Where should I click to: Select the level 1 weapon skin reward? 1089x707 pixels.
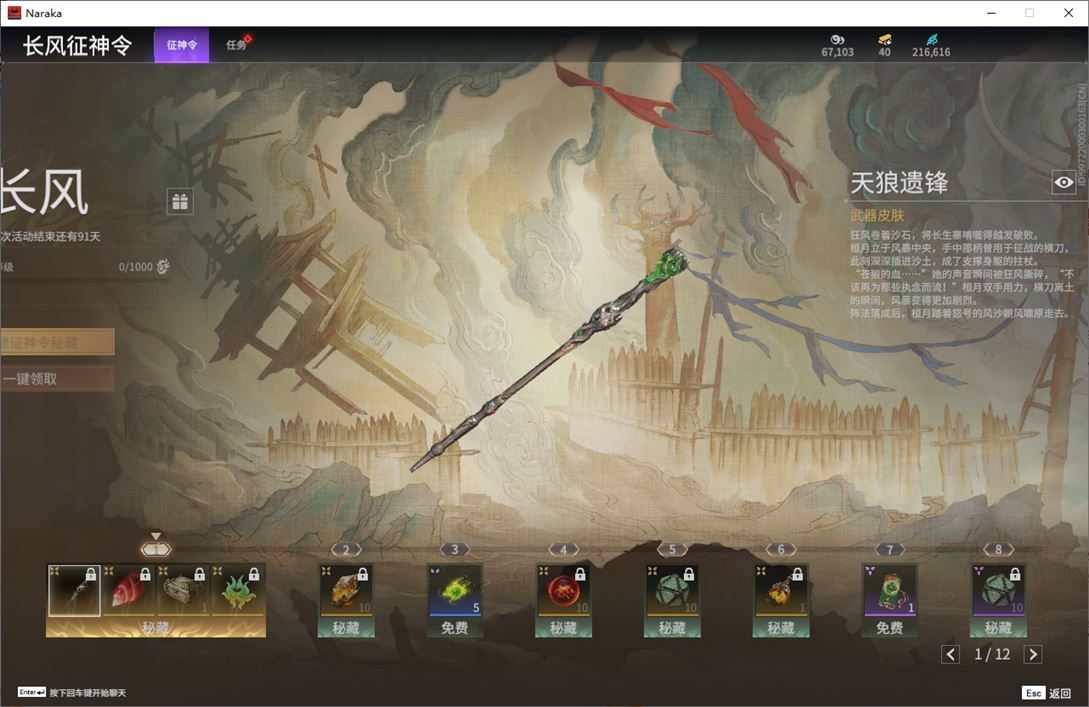coord(74,590)
